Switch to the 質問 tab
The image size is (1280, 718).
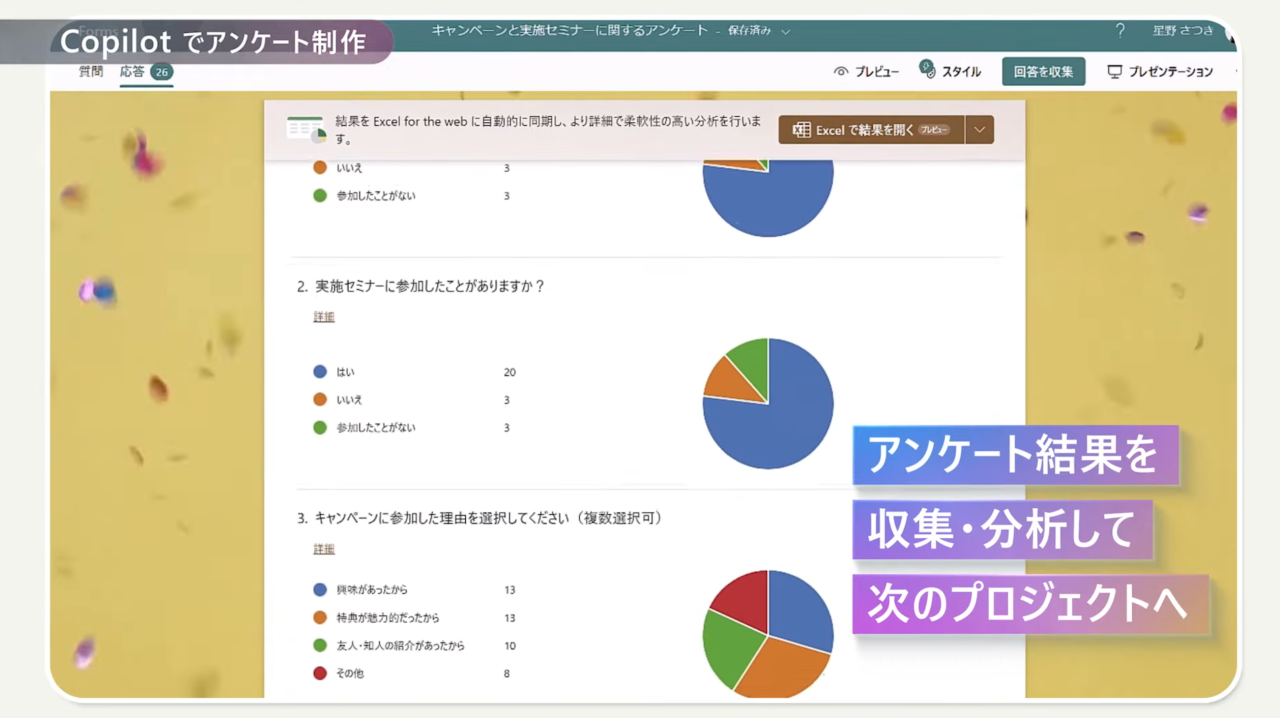point(91,72)
